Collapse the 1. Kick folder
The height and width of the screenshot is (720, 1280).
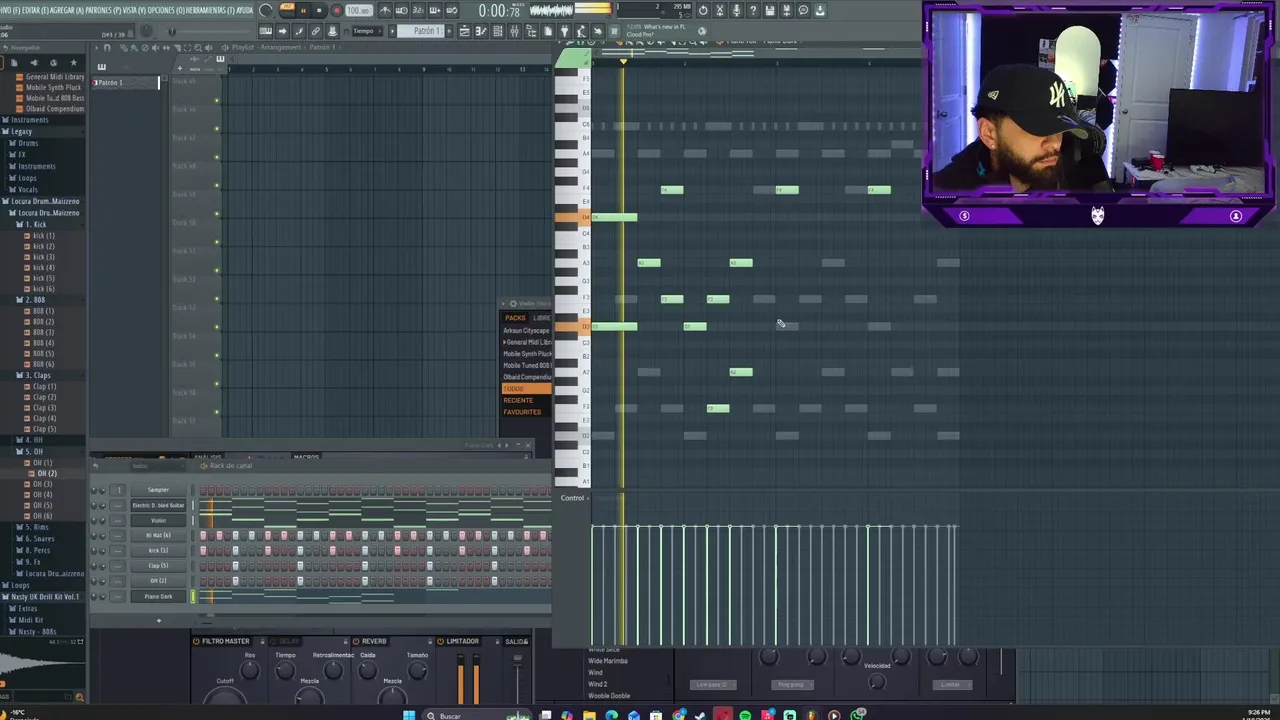coord(34,224)
